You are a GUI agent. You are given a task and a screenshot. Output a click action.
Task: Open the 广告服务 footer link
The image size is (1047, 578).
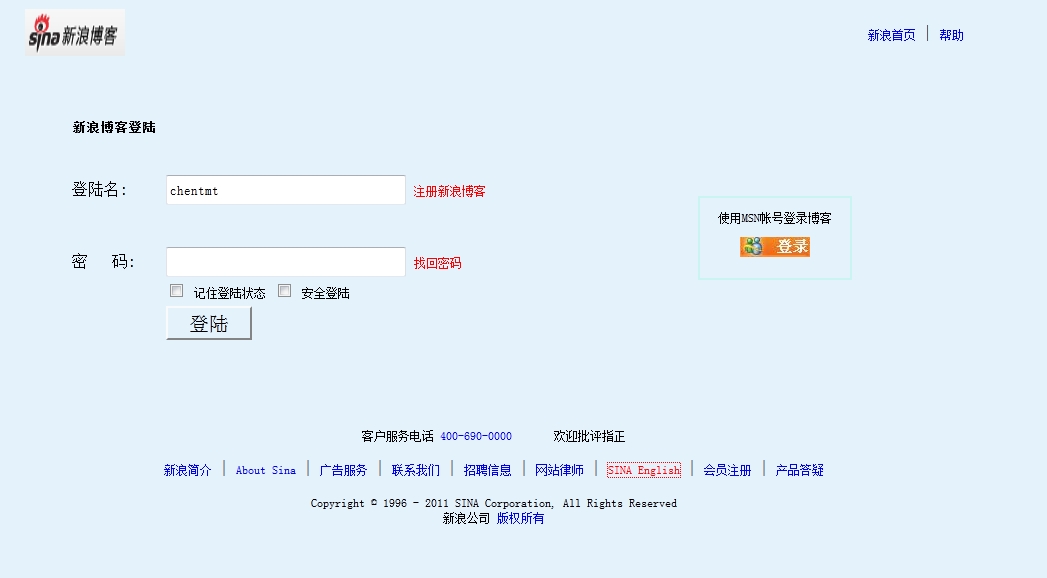point(343,471)
